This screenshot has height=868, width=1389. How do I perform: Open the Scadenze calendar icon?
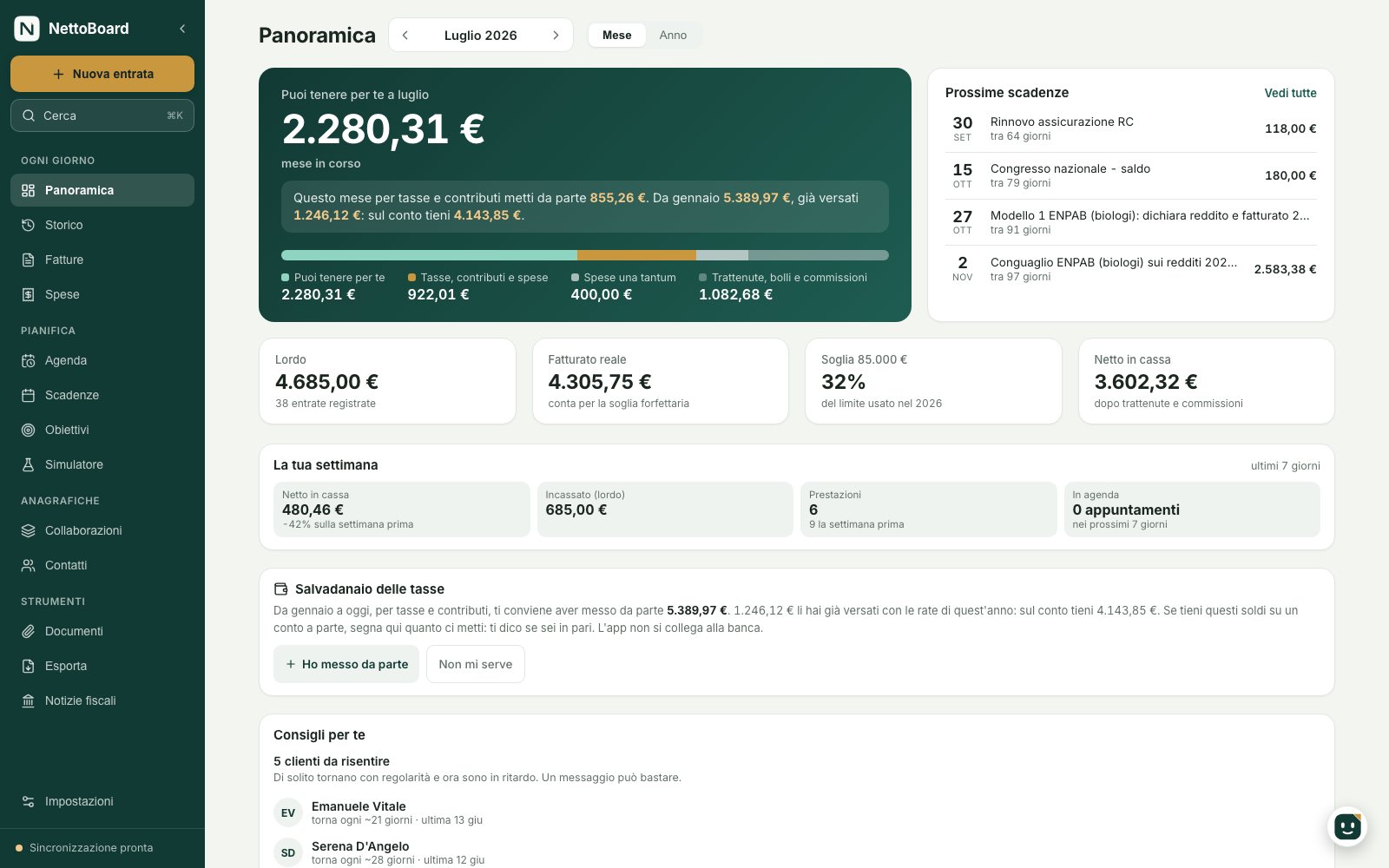point(28,395)
